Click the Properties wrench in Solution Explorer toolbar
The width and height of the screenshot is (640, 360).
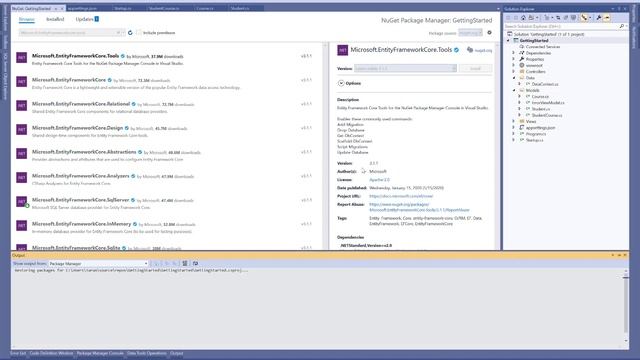point(599,18)
